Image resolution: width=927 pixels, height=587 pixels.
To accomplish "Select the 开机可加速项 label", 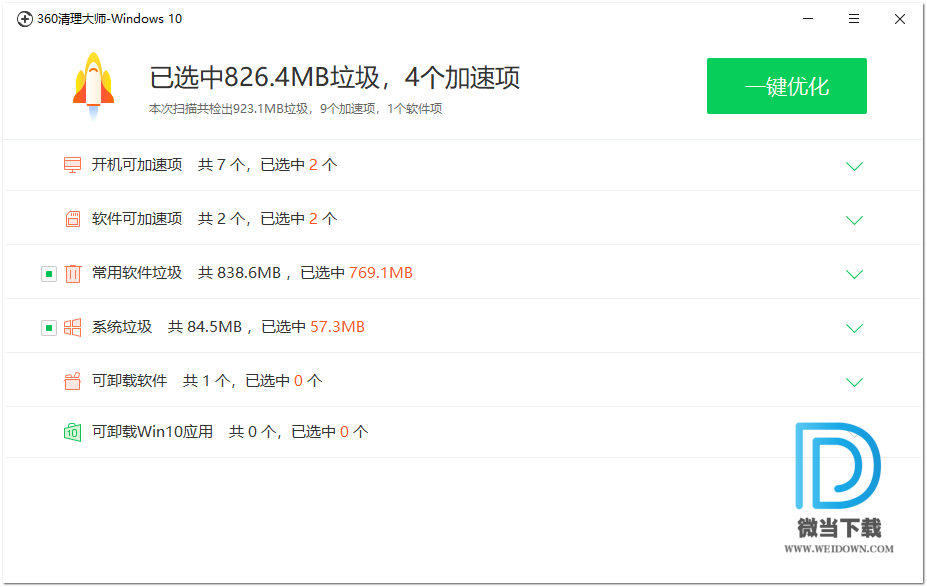I will pyautogui.click(x=137, y=164).
